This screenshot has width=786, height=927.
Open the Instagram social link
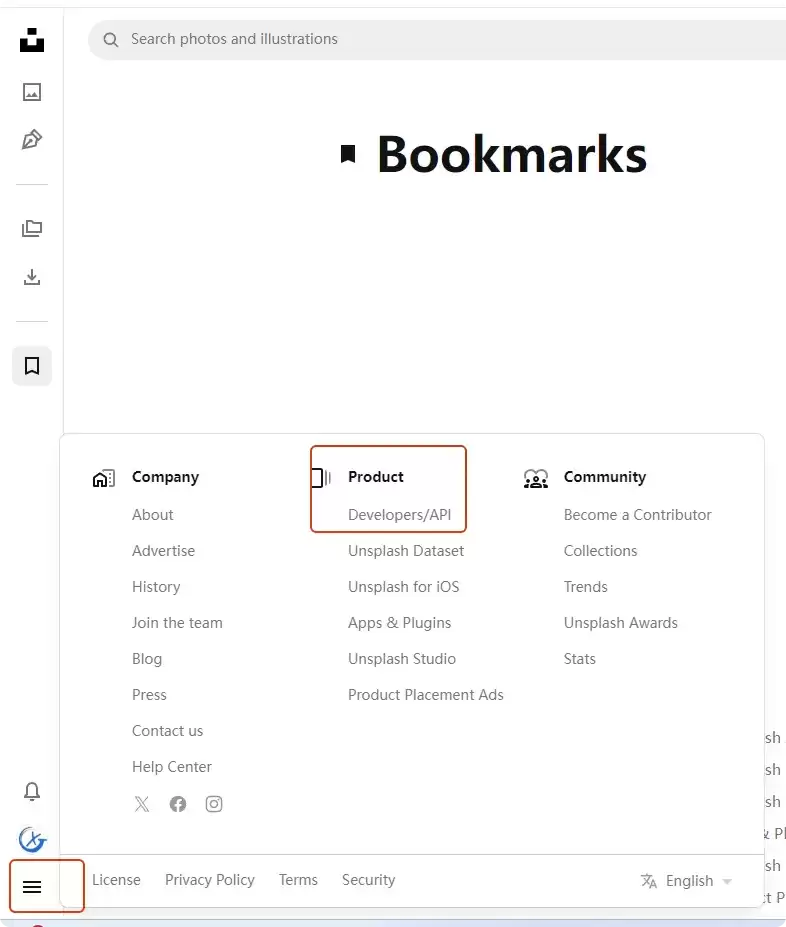pyautogui.click(x=214, y=804)
